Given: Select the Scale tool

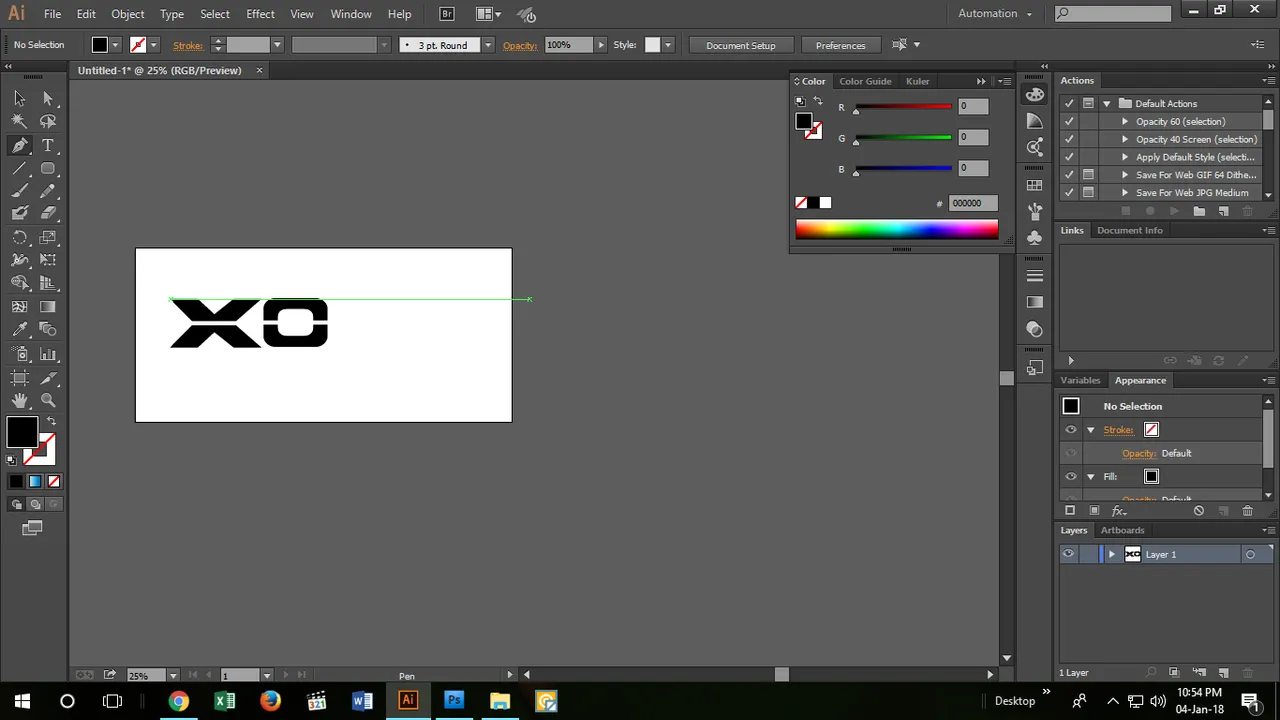Looking at the screenshot, I should (48, 238).
